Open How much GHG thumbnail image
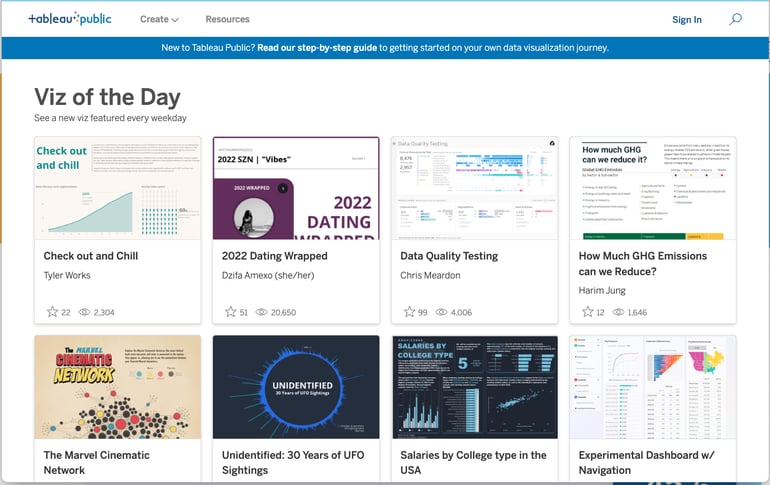 [653, 189]
